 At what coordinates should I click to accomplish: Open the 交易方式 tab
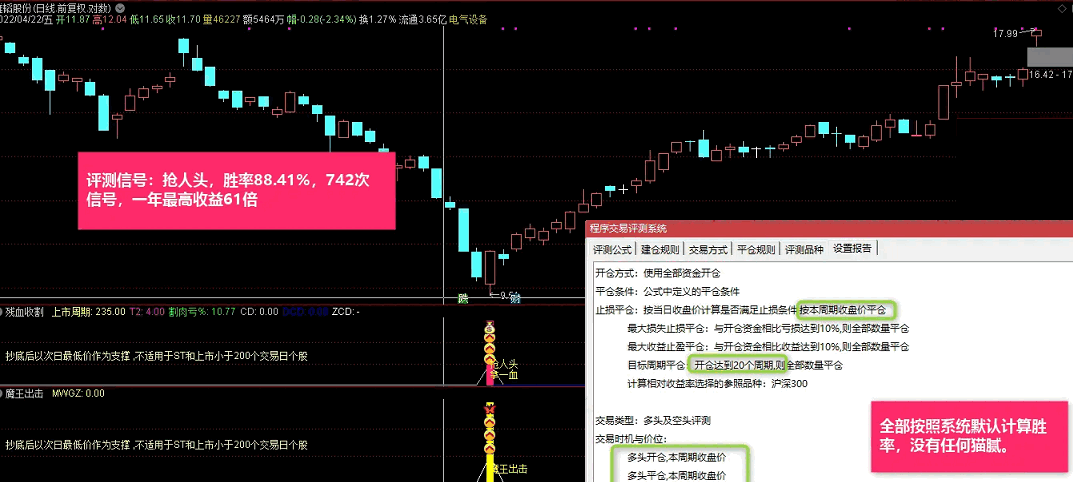[708, 249]
